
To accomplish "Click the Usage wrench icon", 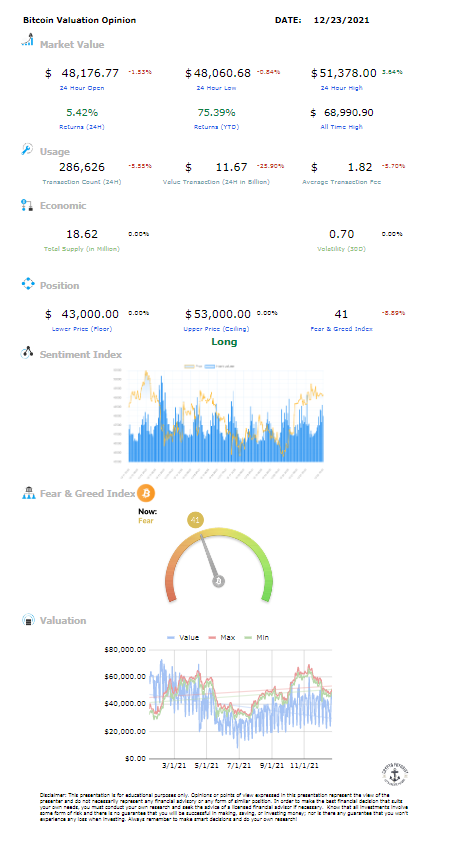I will pos(27,149).
